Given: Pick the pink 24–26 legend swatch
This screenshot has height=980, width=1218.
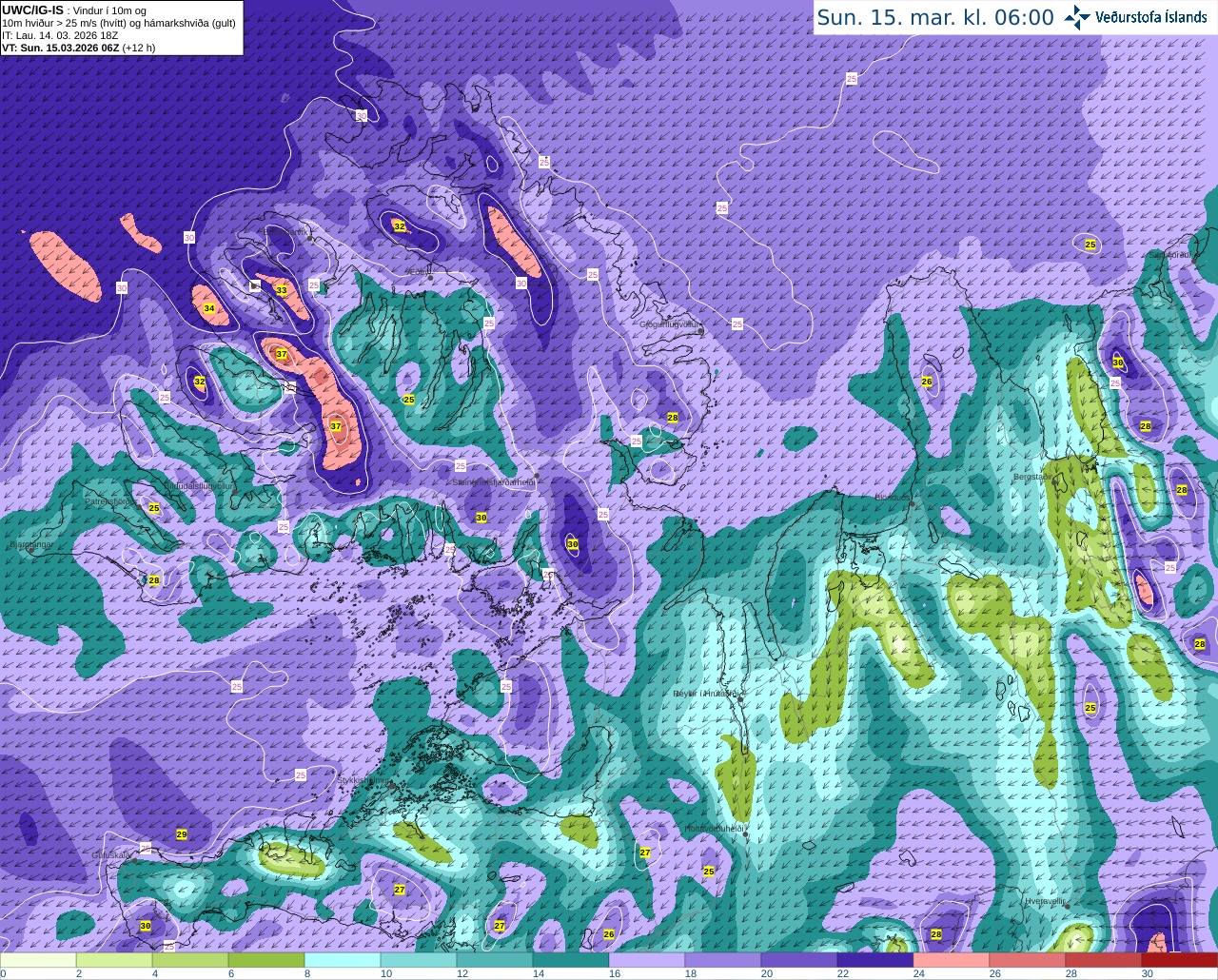Looking at the screenshot, I should tap(952, 960).
